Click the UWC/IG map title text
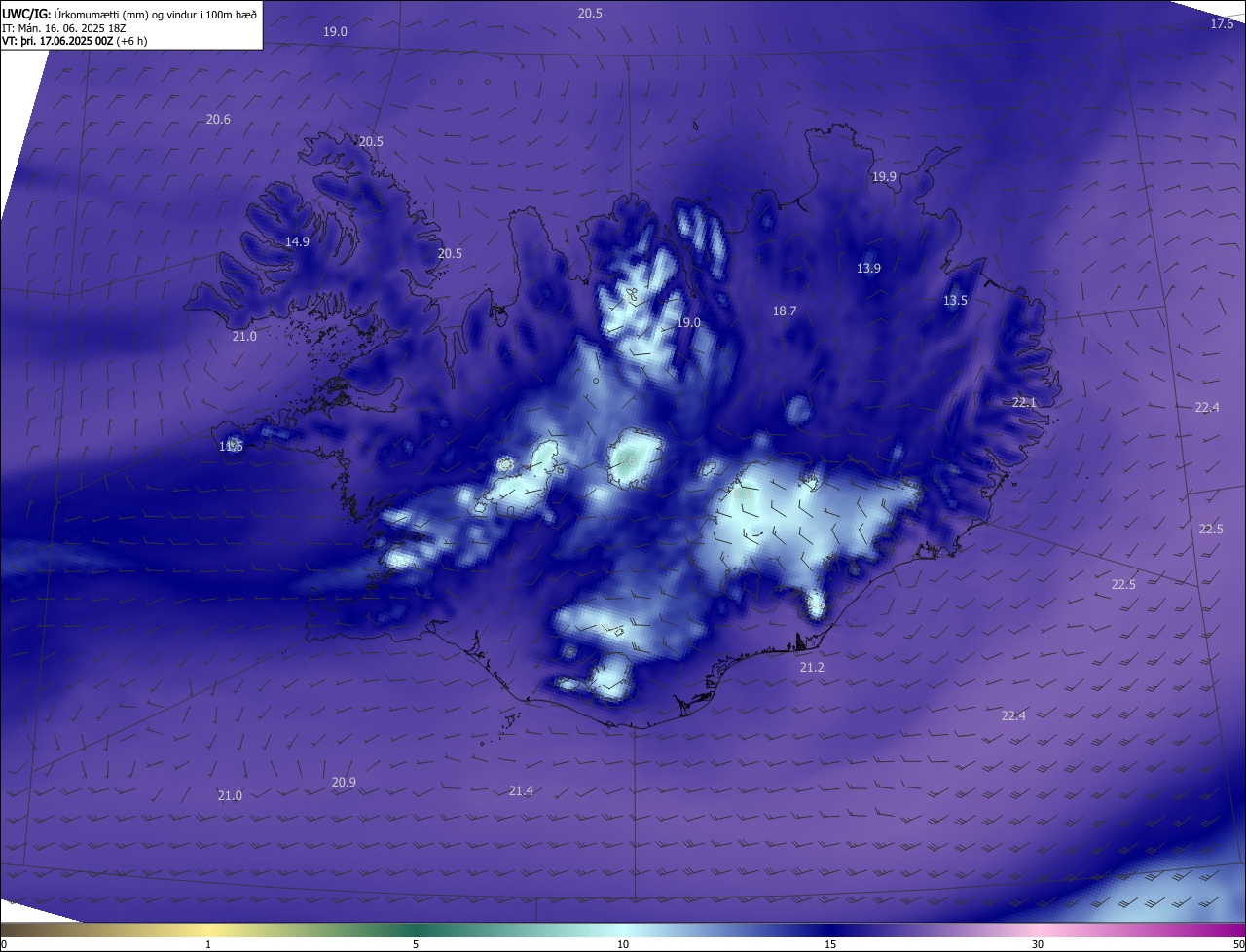1246x952 pixels. pos(129,14)
